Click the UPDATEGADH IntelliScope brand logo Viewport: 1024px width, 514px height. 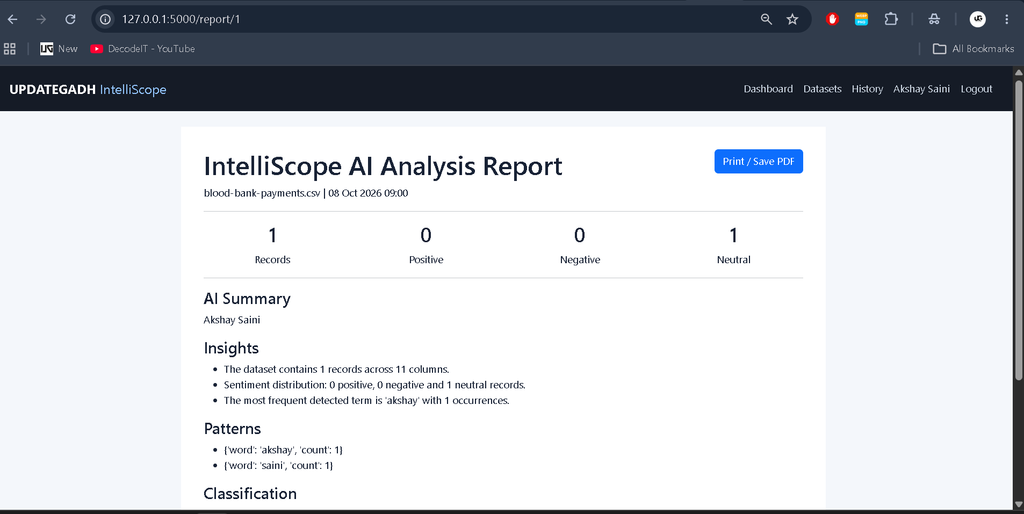tap(88, 89)
